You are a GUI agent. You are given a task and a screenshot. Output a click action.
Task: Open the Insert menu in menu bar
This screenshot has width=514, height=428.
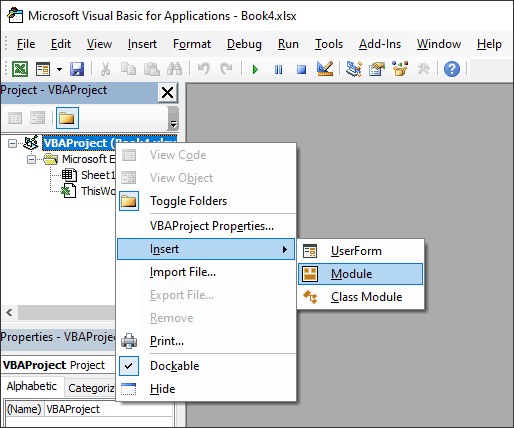(142, 44)
